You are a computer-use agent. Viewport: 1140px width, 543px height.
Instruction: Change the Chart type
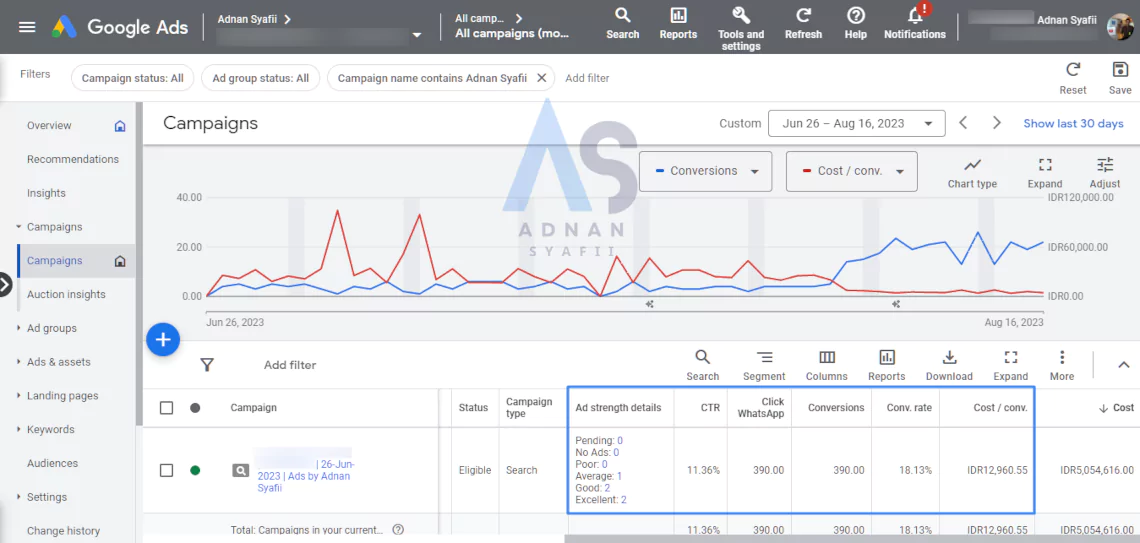(x=972, y=173)
